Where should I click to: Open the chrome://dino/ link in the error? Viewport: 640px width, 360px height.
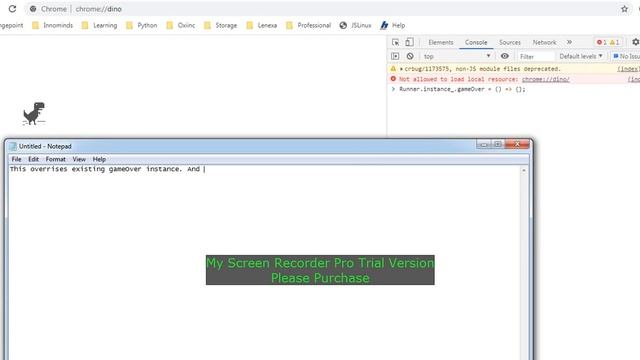point(545,79)
